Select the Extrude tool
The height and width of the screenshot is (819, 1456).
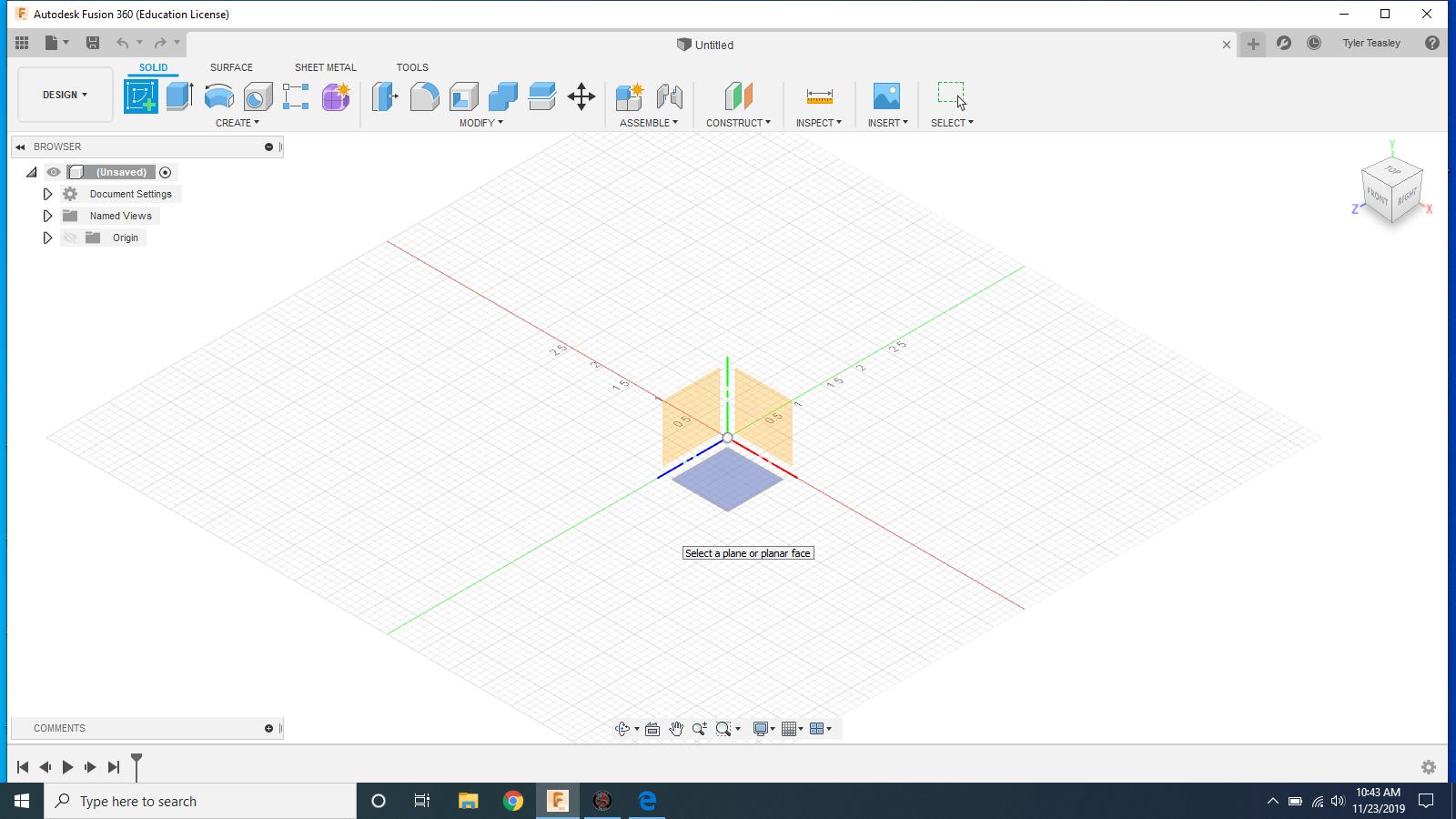tap(180, 96)
